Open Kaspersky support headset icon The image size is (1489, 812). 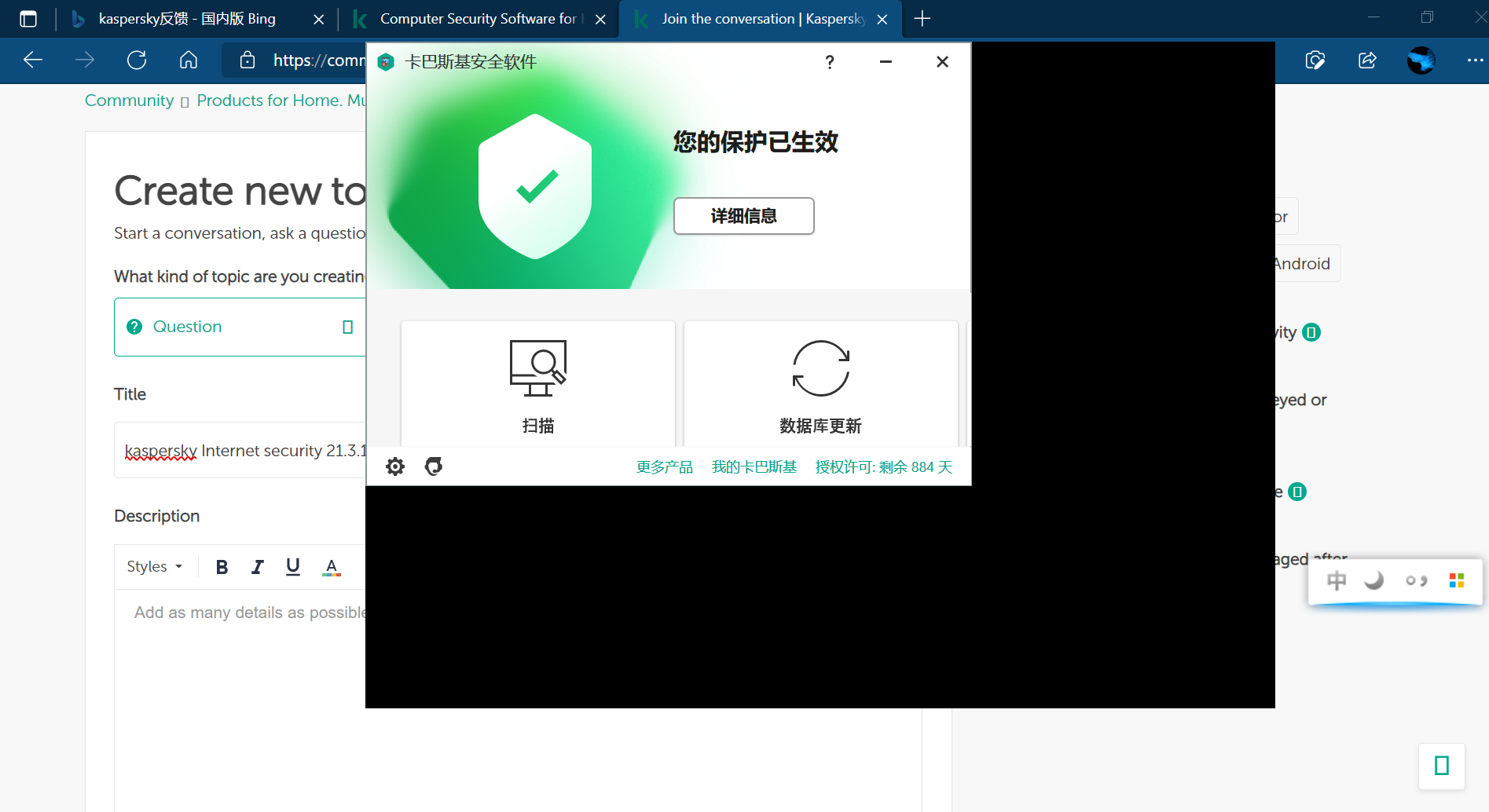(434, 466)
